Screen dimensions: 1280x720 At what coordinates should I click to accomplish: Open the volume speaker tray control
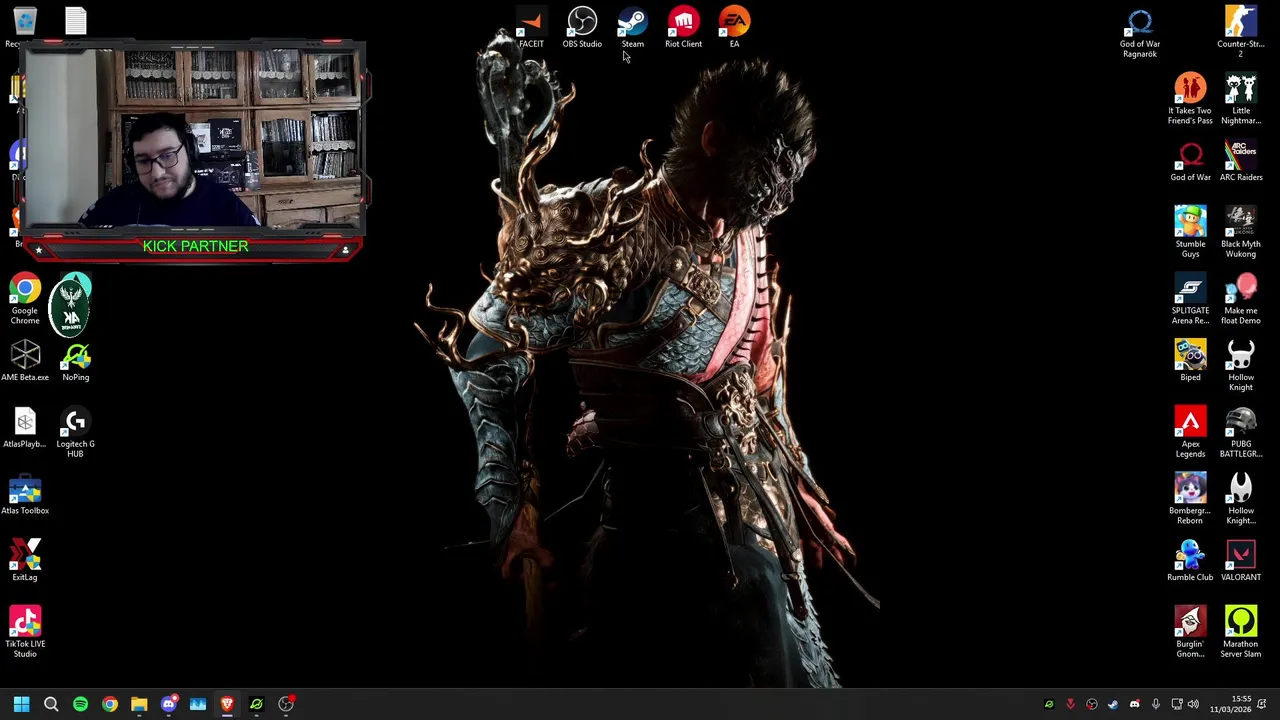coord(1192,705)
